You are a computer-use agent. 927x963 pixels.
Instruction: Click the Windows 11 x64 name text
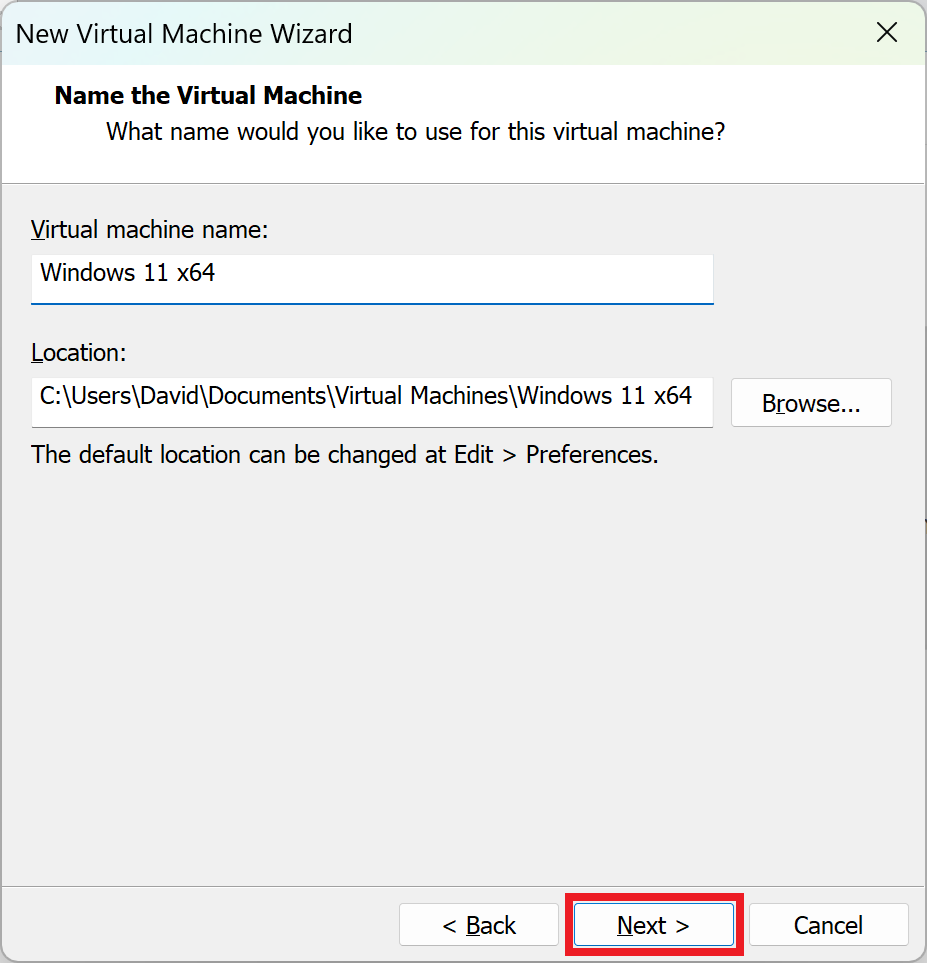(x=126, y=272)
